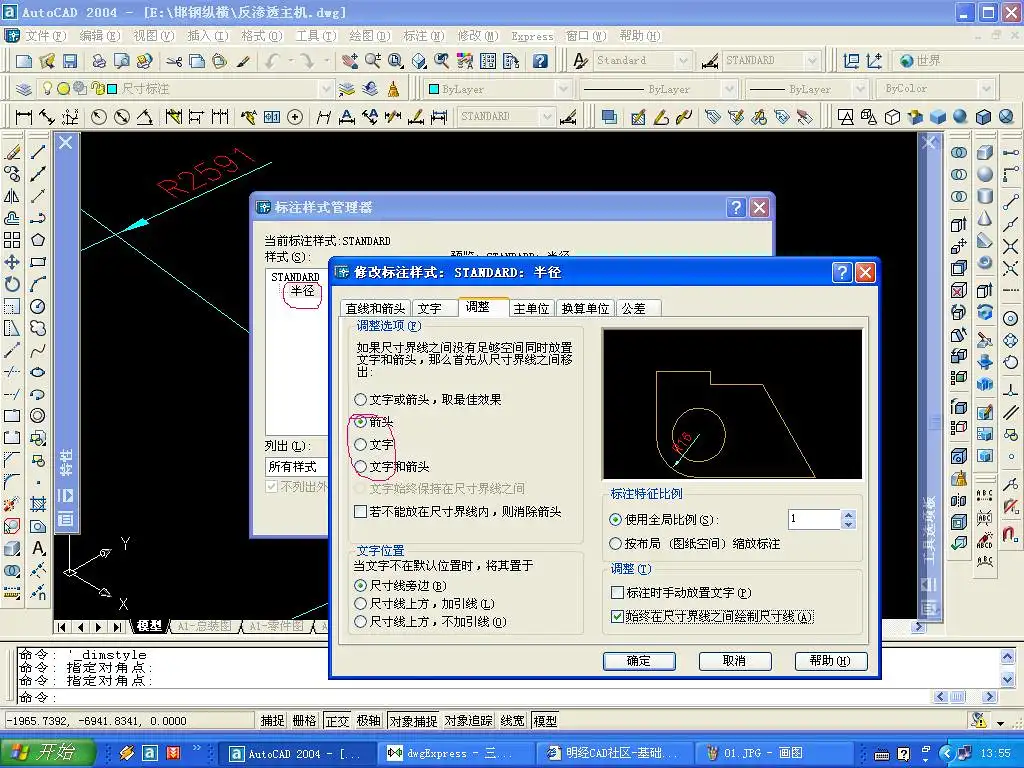Open the STANDARD dropdown in dimension toolbar
Screen dimensions: 1024x768
(x=547, y=117)
